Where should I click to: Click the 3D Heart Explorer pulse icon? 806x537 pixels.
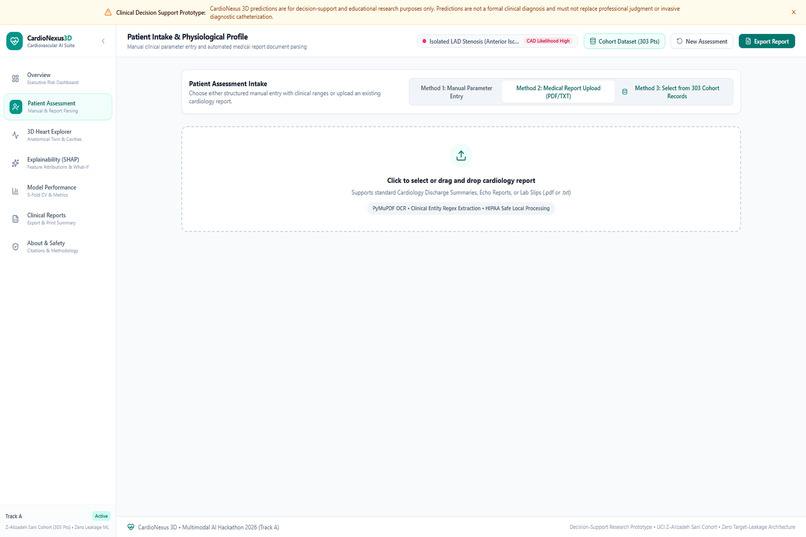[x=15, y=135]
